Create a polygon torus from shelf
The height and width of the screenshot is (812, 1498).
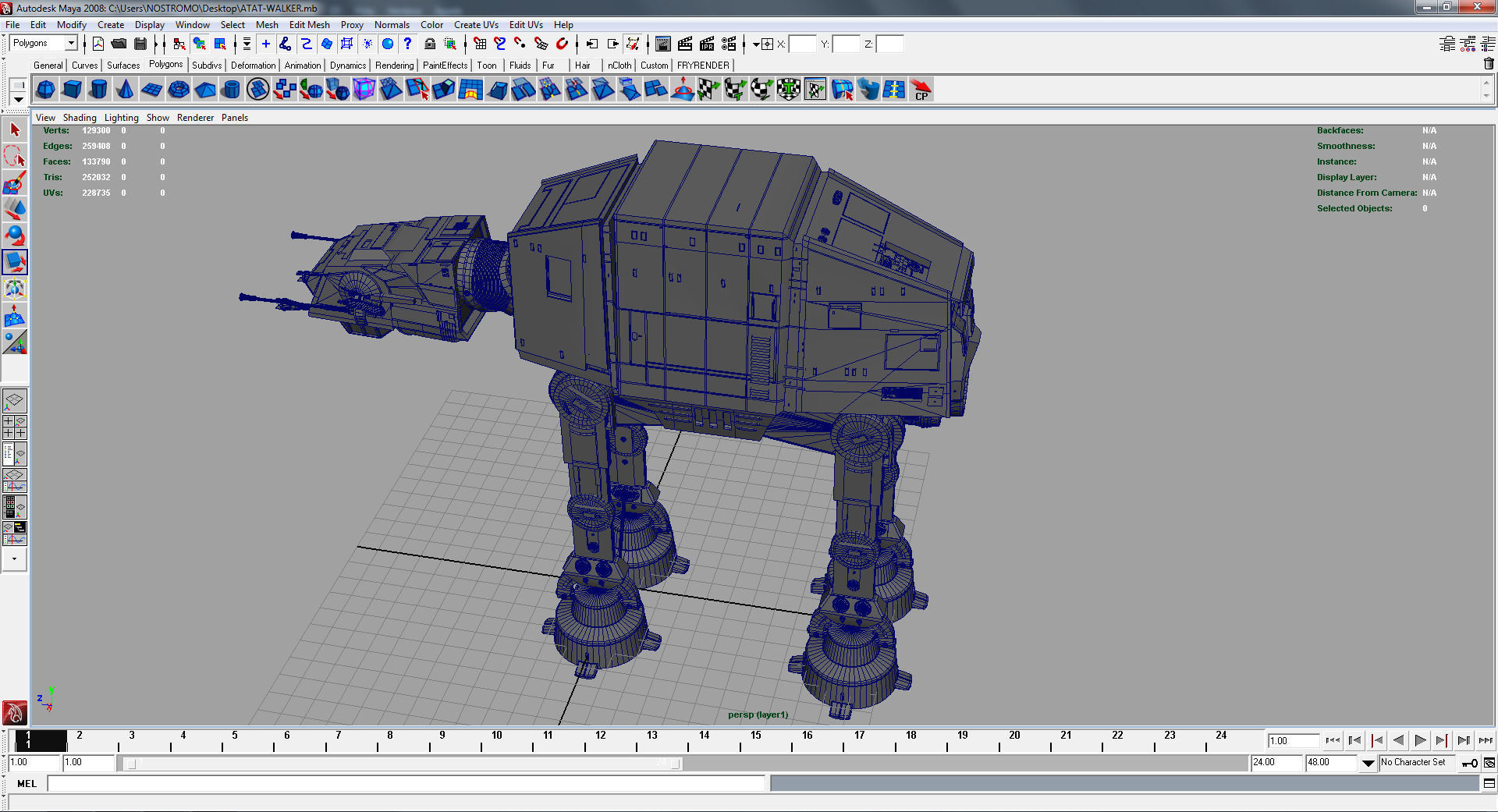178,90
